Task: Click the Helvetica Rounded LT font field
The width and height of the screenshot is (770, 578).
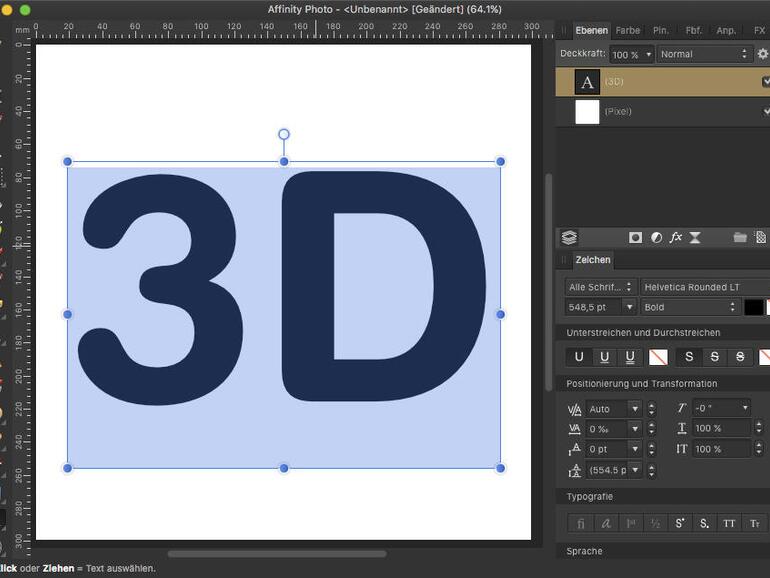Action: click(704, 287)
